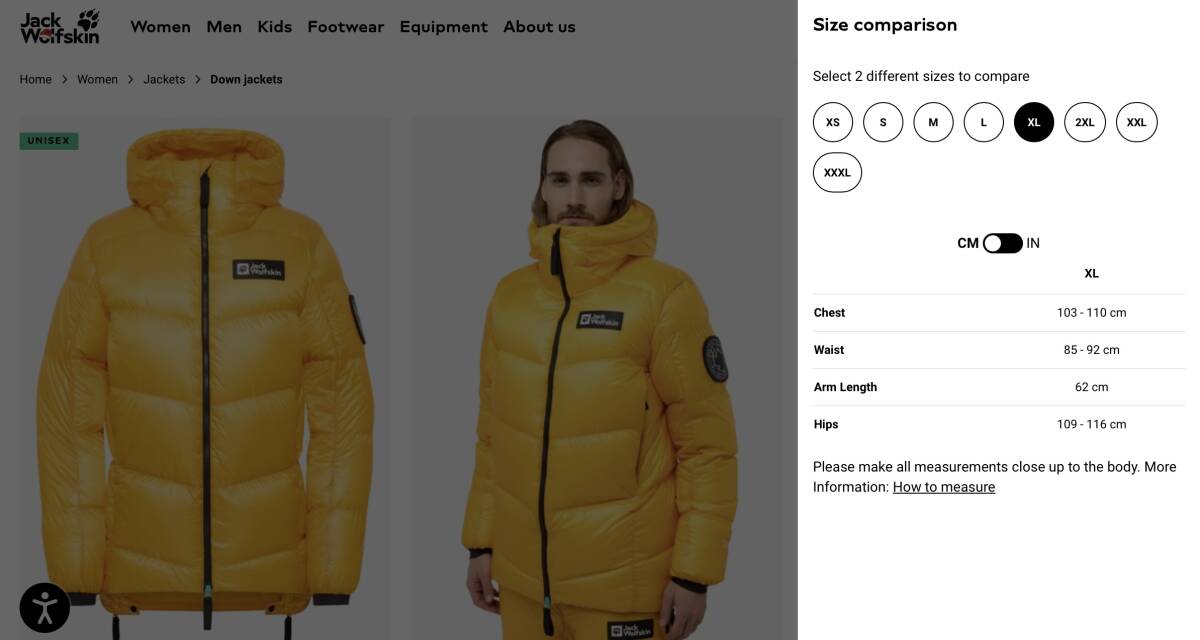
Task: Deselect the XL size button
Action: click(x=1034, y=122)
